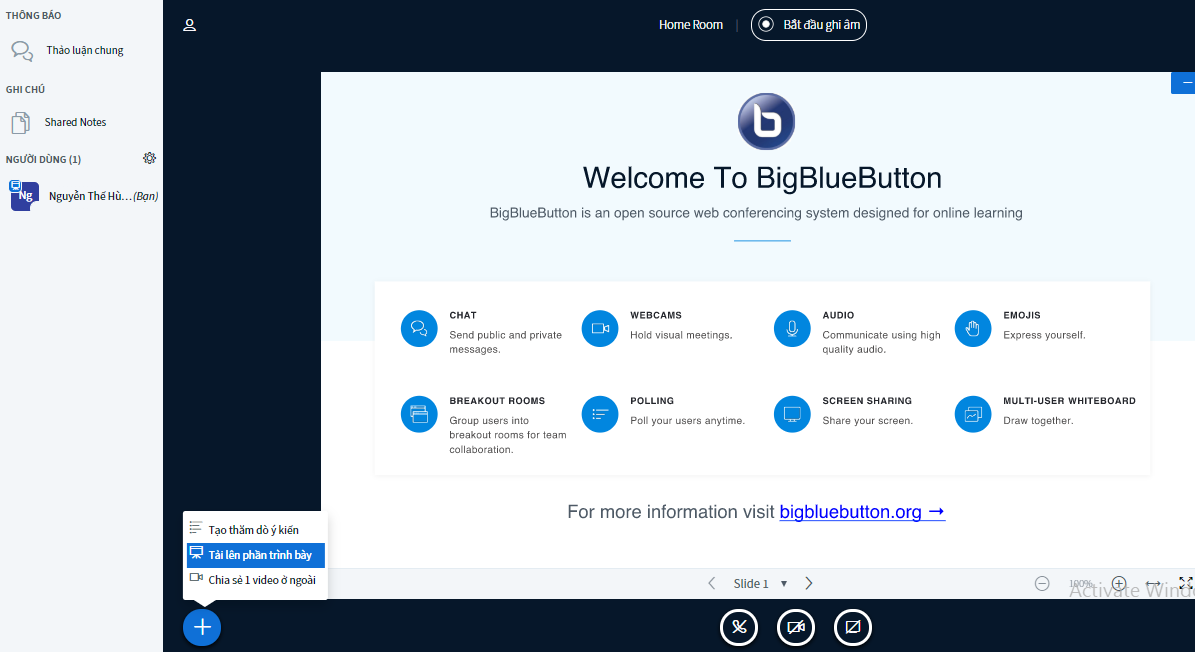
Task: Click the Emojis hand feature icon
Action: tap(972, 328)
